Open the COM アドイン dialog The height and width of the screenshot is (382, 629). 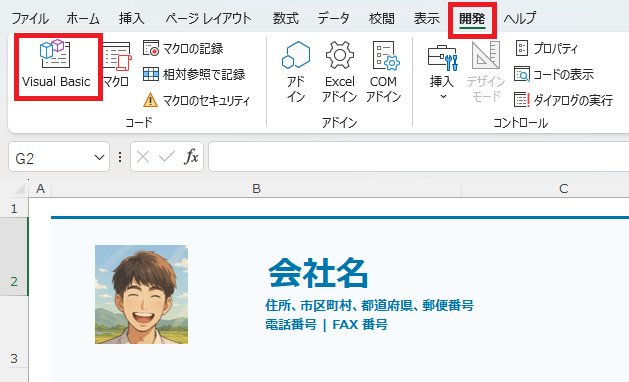tap(383, 71)
